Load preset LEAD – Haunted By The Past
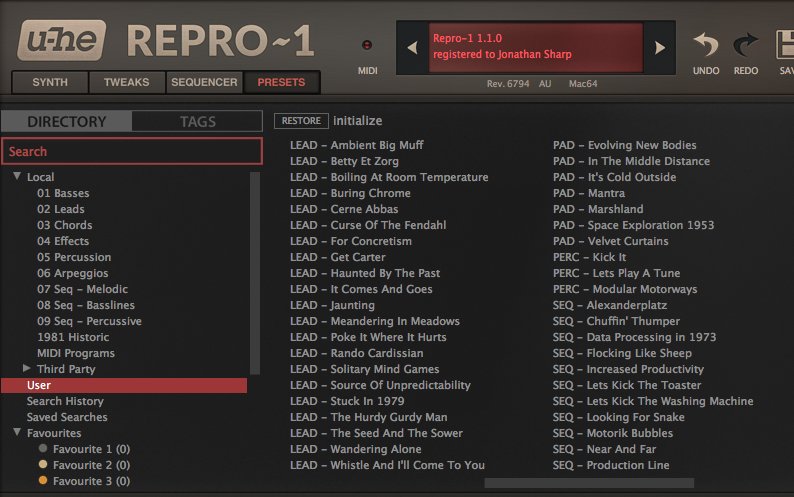The width and height of the screenshot is (794, 497). pyautogui.click(x=365, y=273)
